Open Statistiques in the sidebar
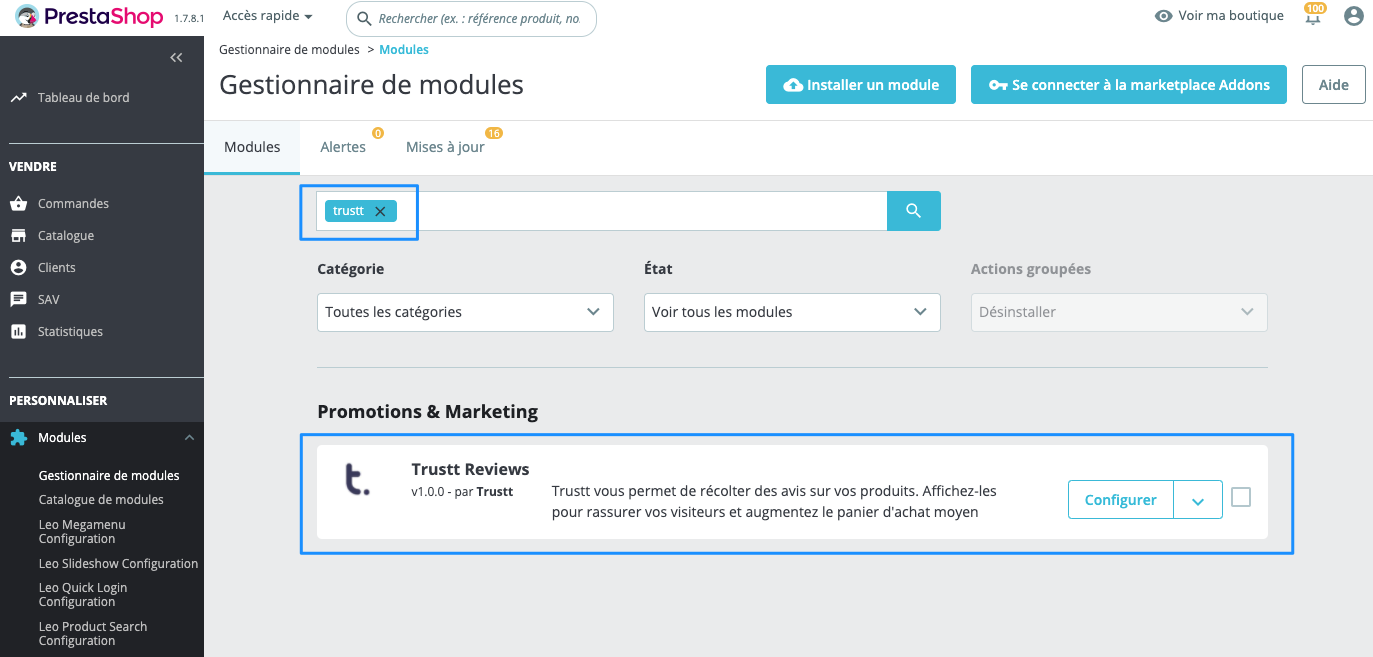 tap(70, 331)
